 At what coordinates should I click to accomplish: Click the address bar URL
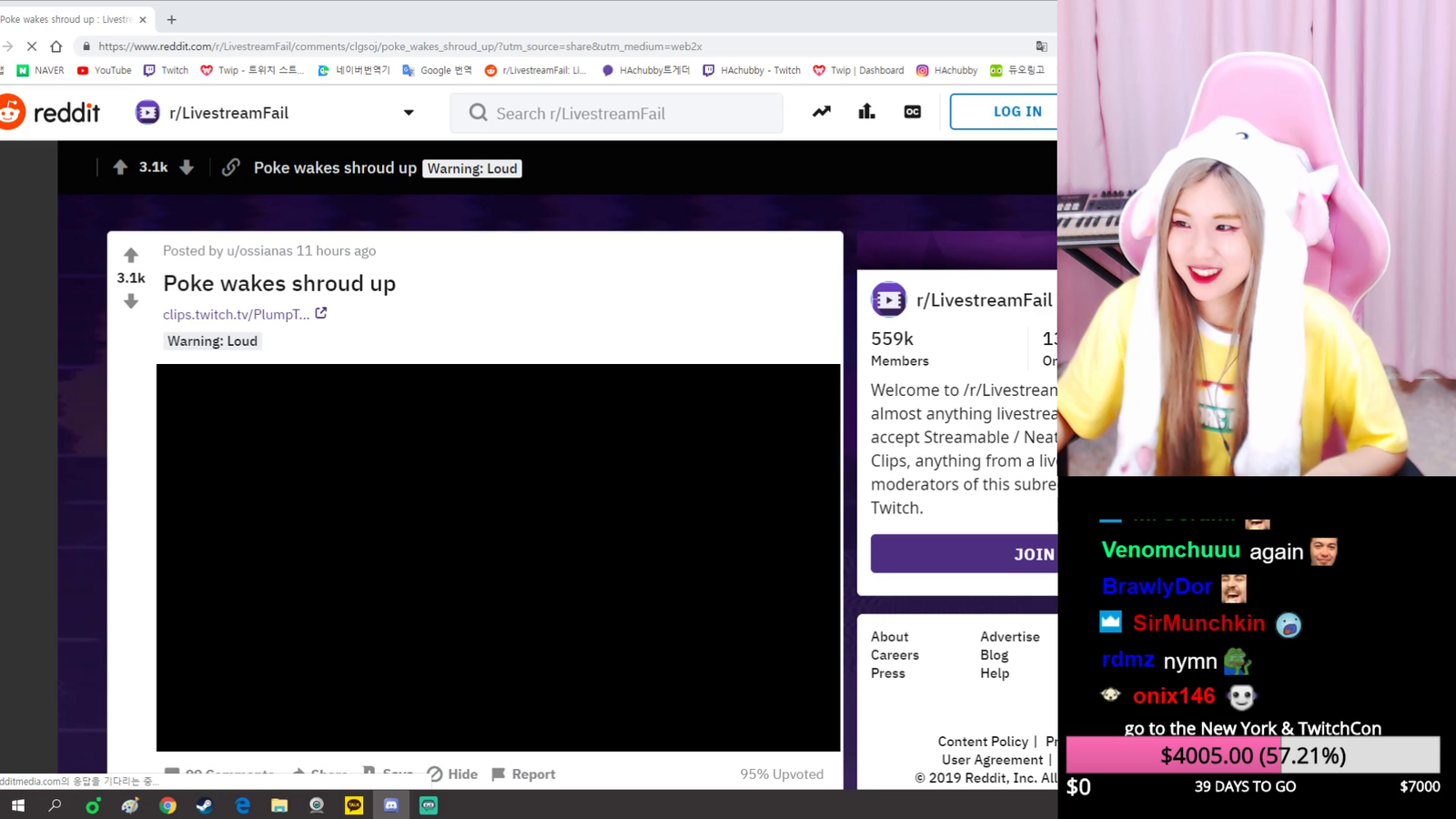(x=400, y=46)
